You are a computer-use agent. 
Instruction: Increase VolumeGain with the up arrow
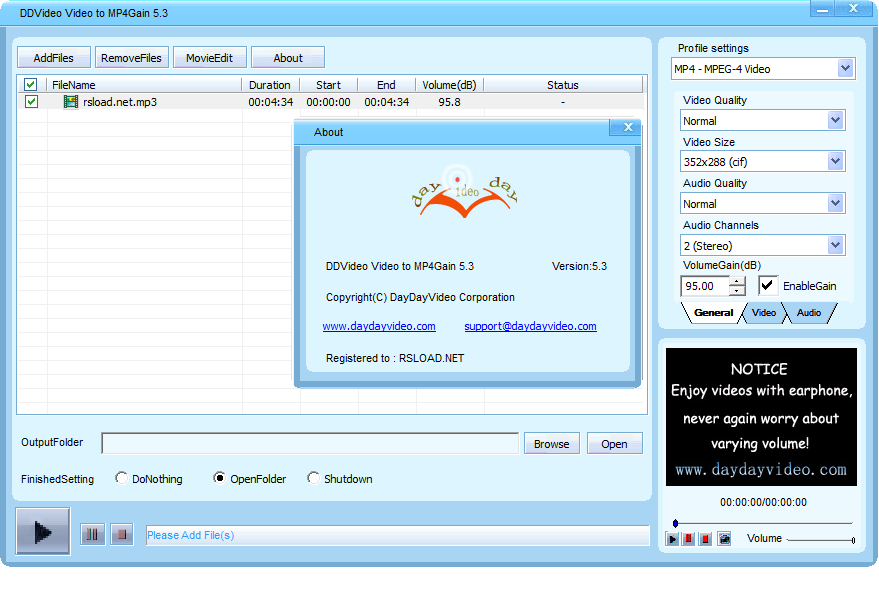[x=737, y=281]
